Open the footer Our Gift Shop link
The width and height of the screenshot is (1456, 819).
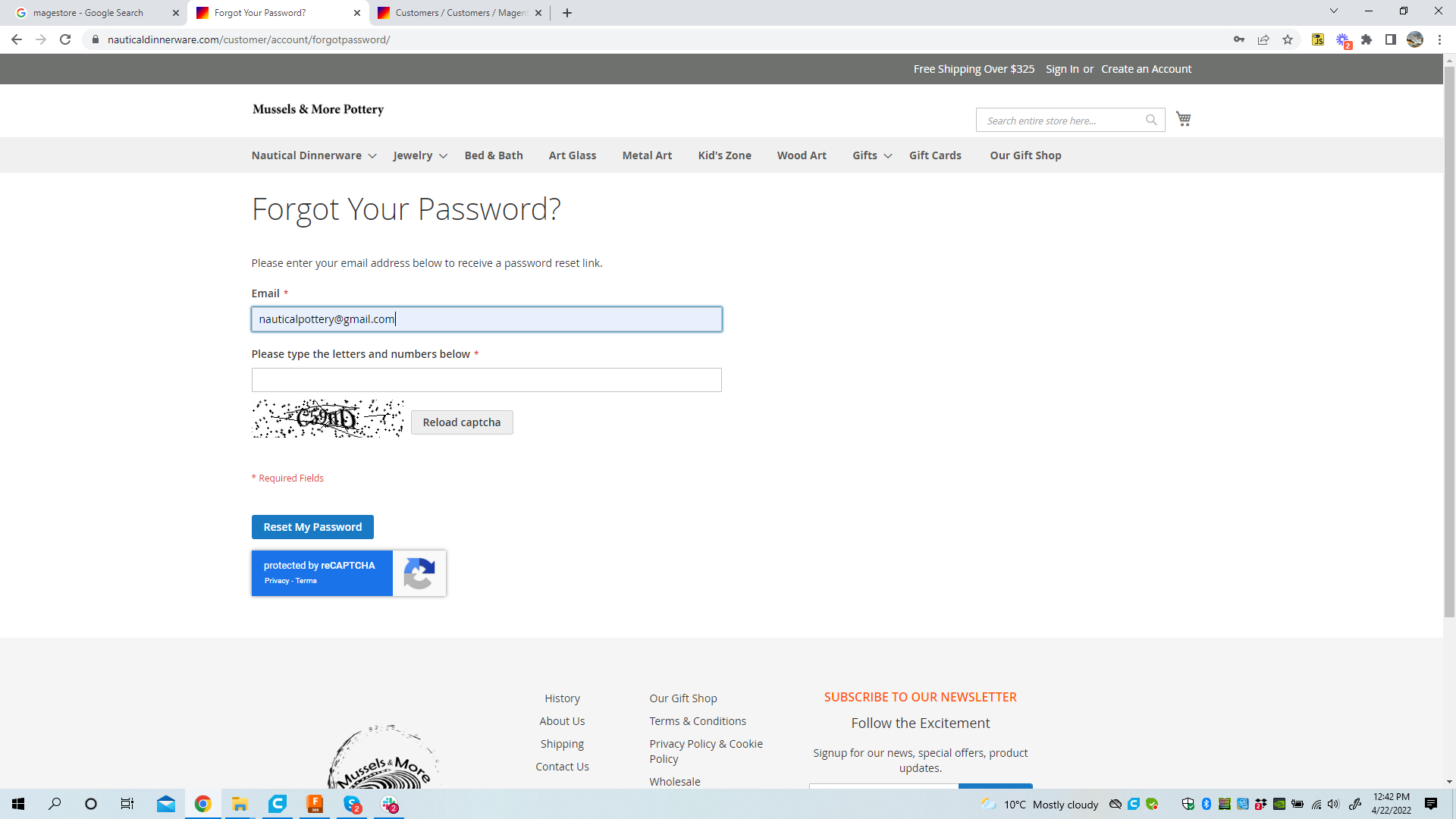click(x=683, y=698)
